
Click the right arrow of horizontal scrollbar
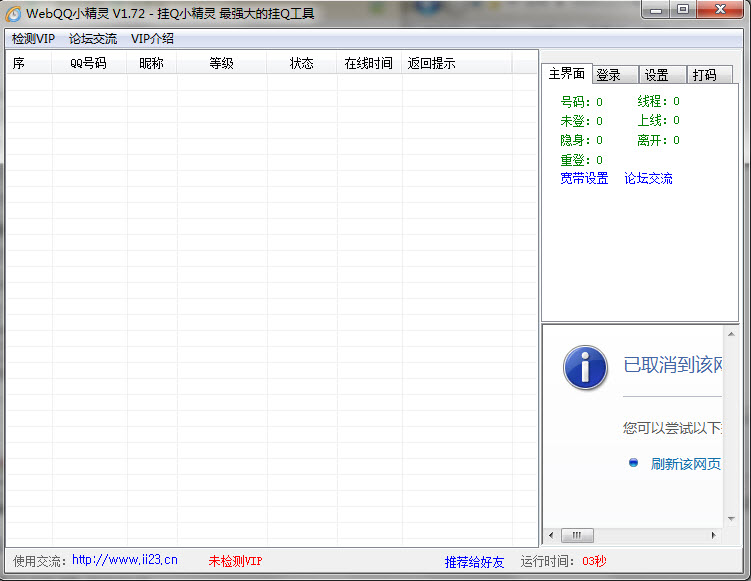(713, 535)
